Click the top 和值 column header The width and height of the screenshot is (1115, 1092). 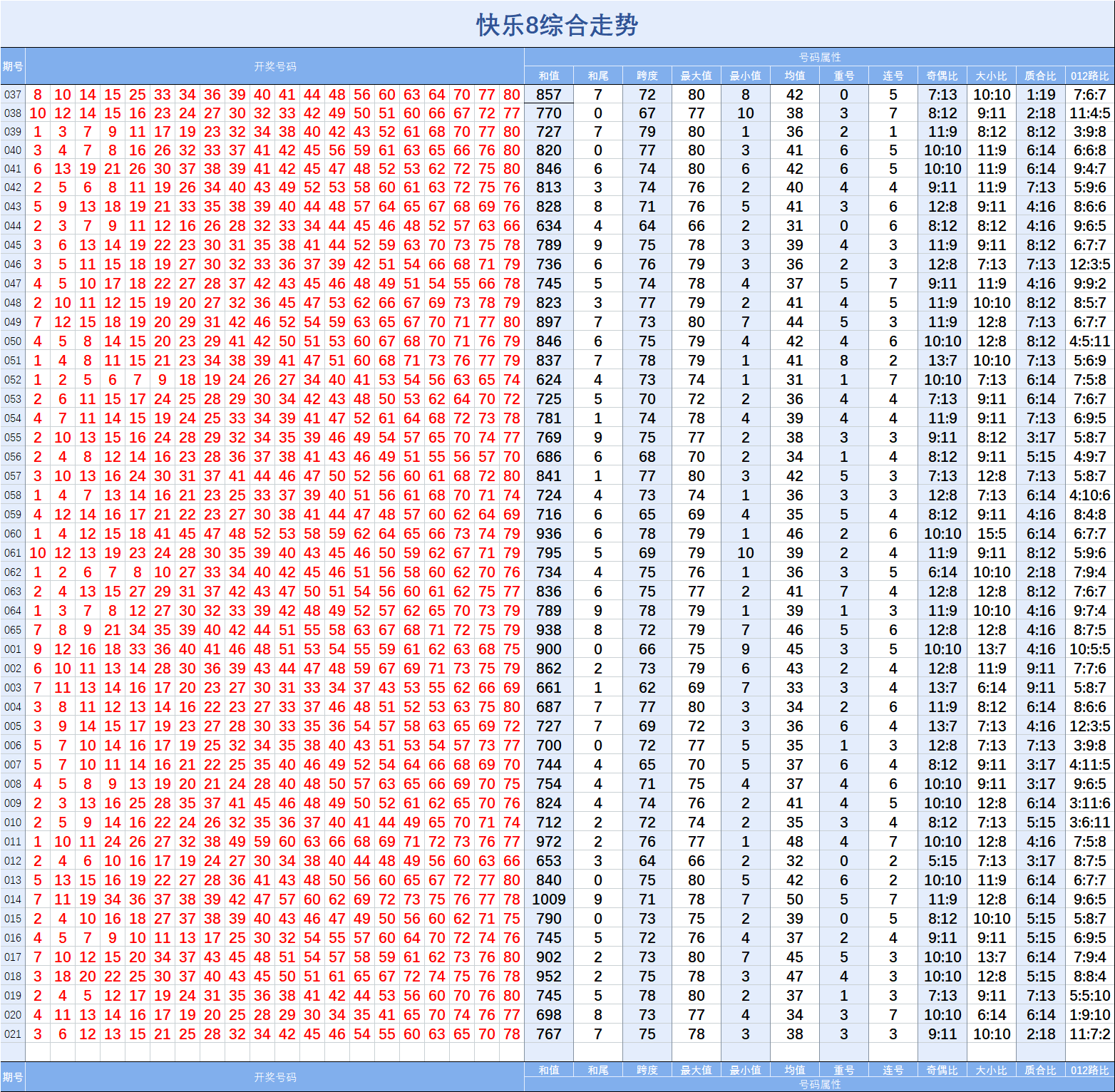[549, 76]
